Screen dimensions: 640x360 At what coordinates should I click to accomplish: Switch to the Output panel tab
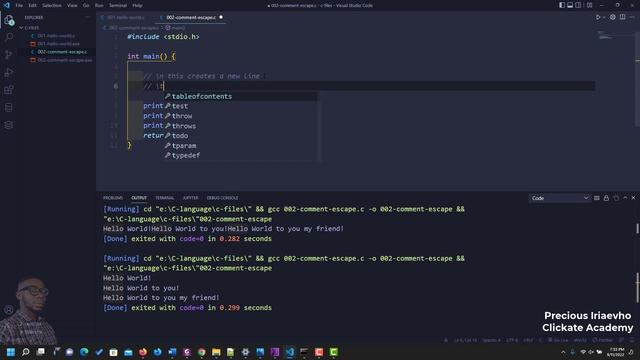139,198
